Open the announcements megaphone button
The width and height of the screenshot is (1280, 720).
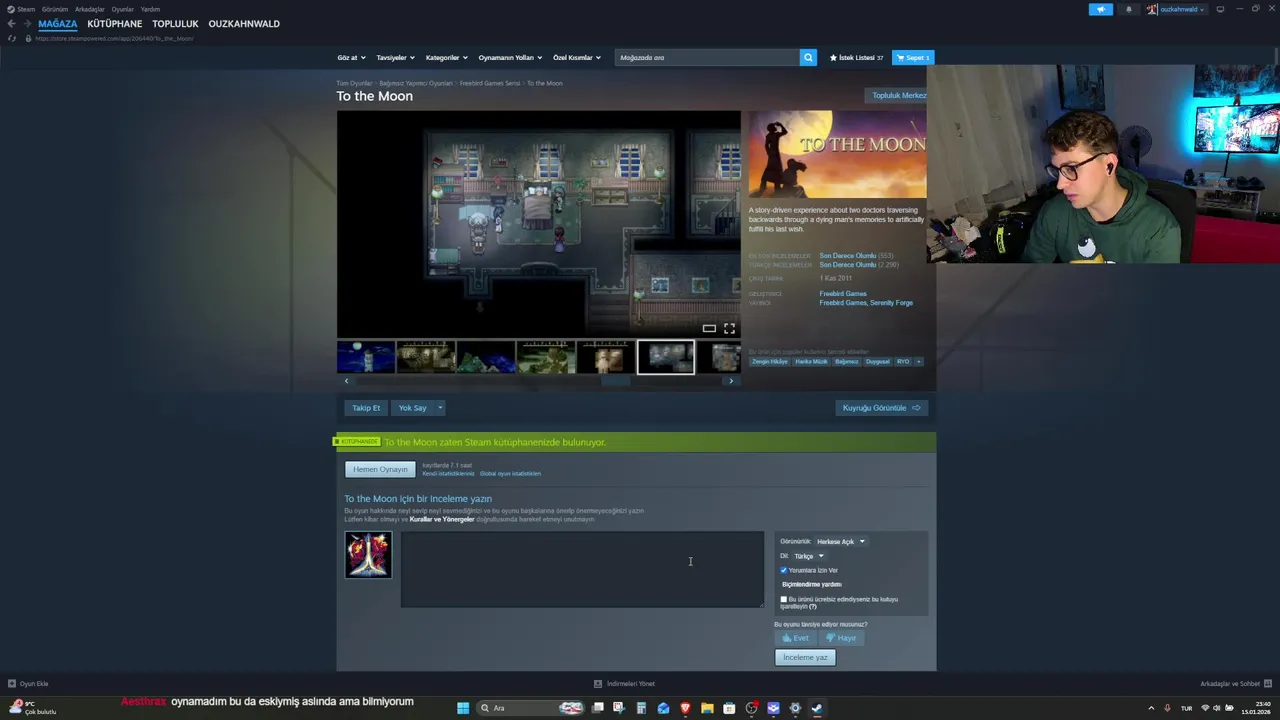[x=1100, y=9]
